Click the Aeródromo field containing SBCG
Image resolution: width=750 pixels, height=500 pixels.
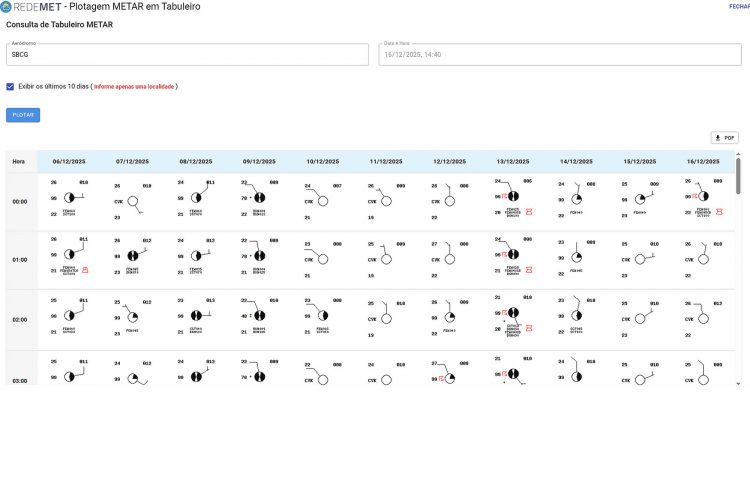pyautogui.click(x=187, y=54)
